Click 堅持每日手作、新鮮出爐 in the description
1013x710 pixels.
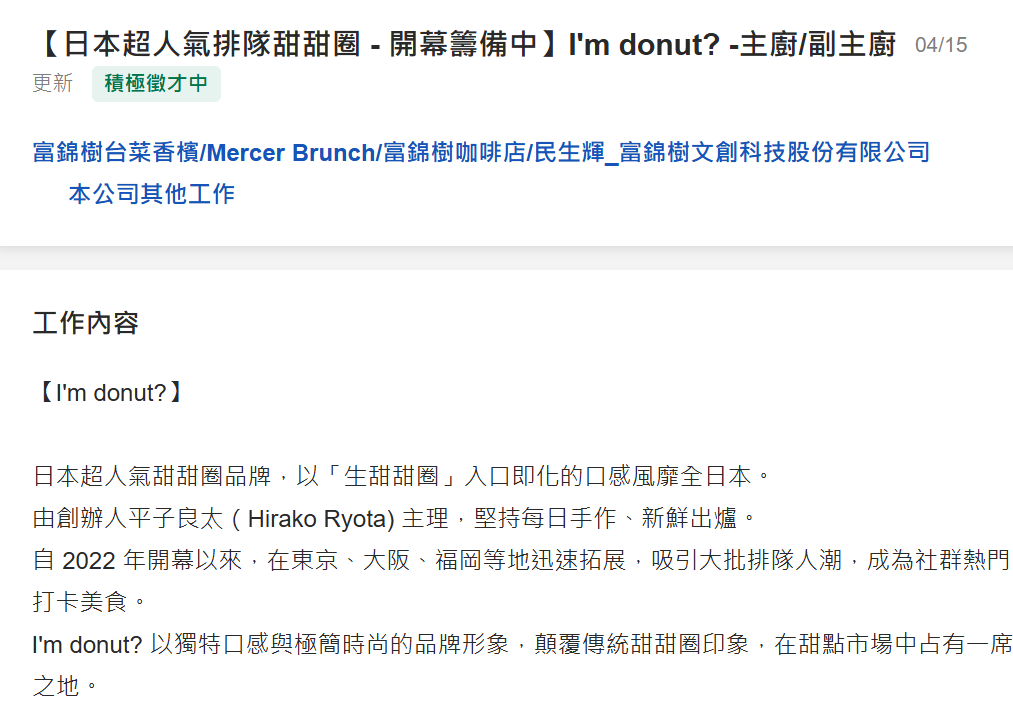605,519
